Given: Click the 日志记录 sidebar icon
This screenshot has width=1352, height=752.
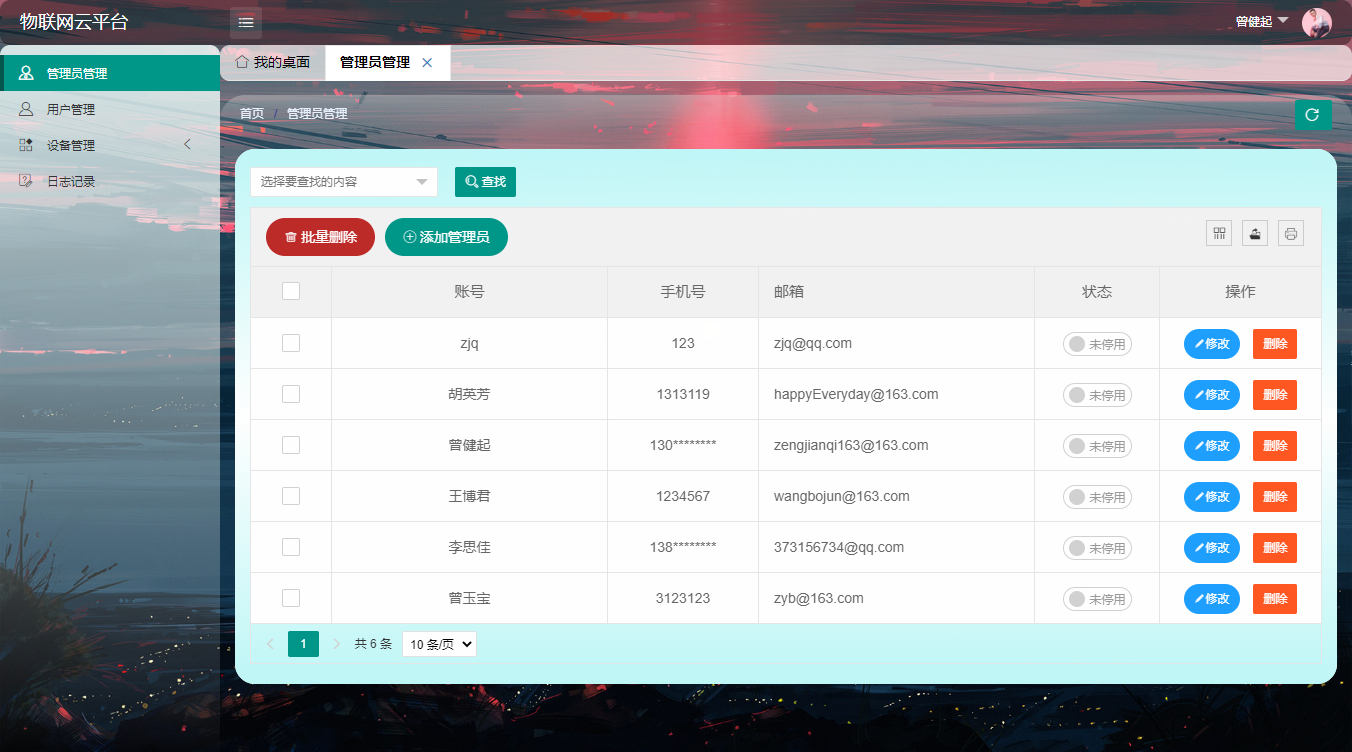Looking at the screenshot, I should point(26,181).
